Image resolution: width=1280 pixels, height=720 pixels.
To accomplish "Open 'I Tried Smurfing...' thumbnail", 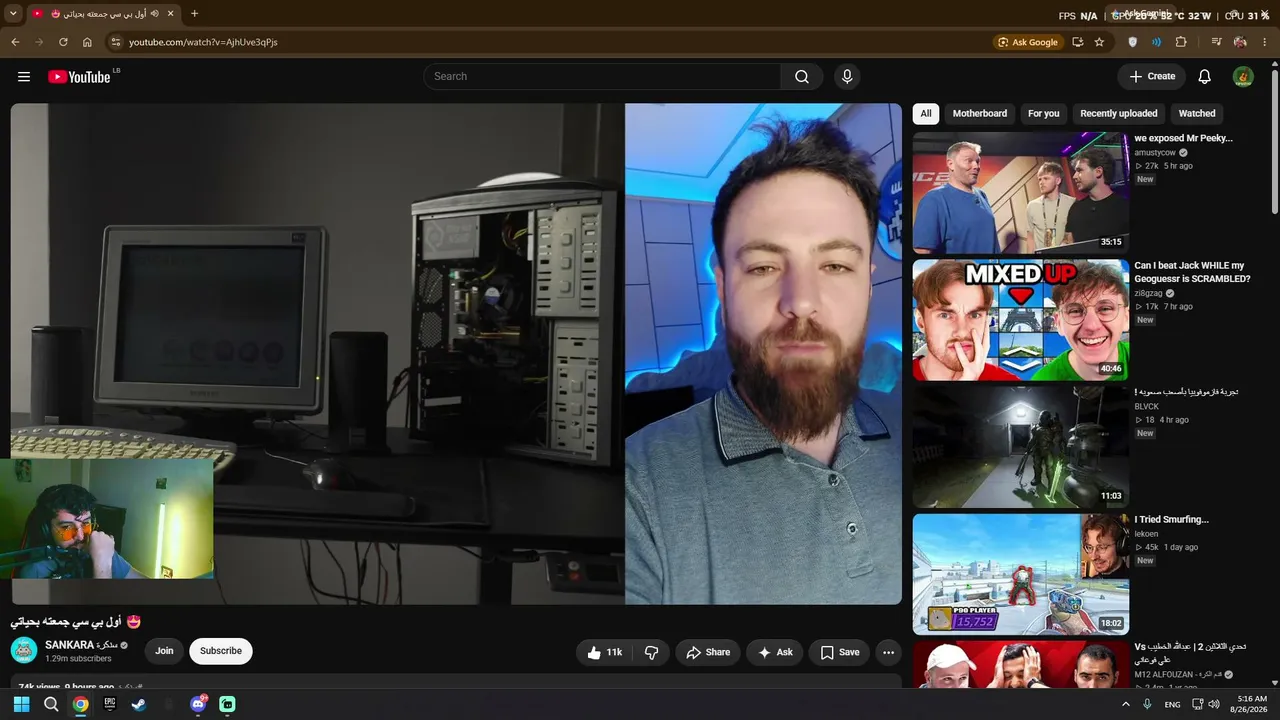I will pos(1021,574).
